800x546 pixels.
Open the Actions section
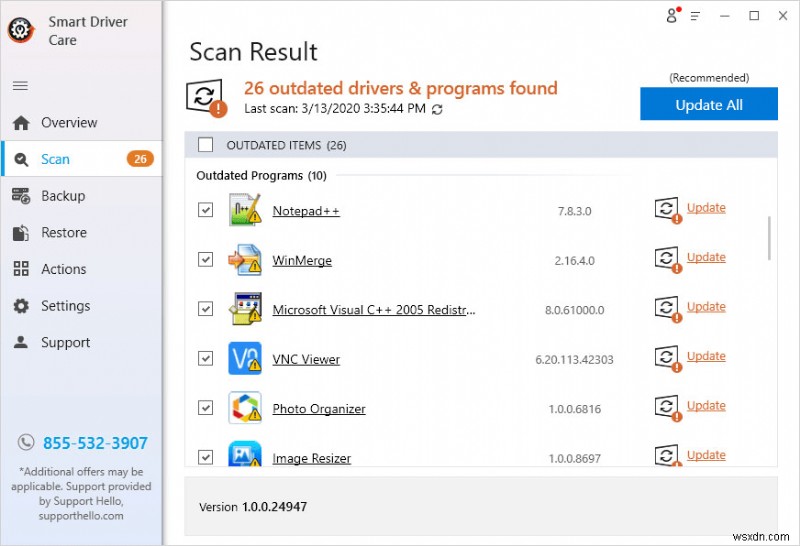pos(82,269)
